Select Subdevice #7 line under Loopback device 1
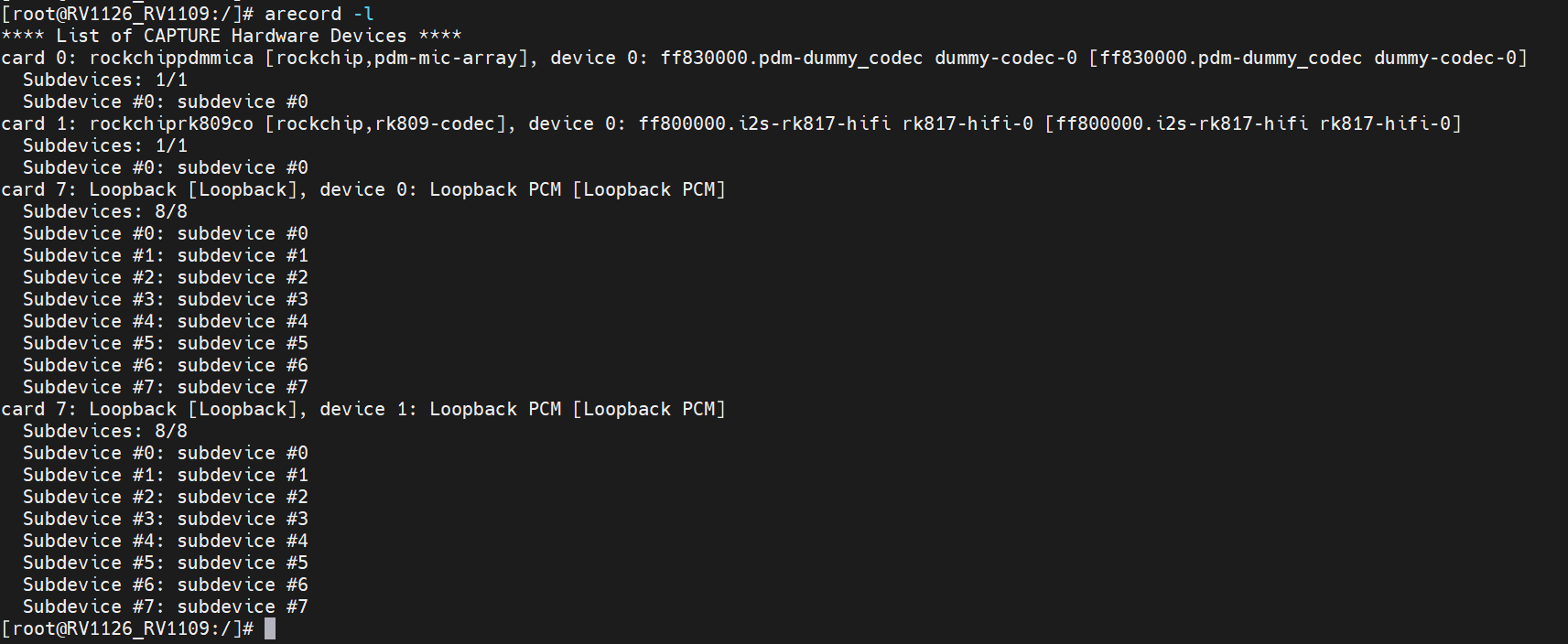The height and width of the screenshot is (644, 1568). point(165,606)
